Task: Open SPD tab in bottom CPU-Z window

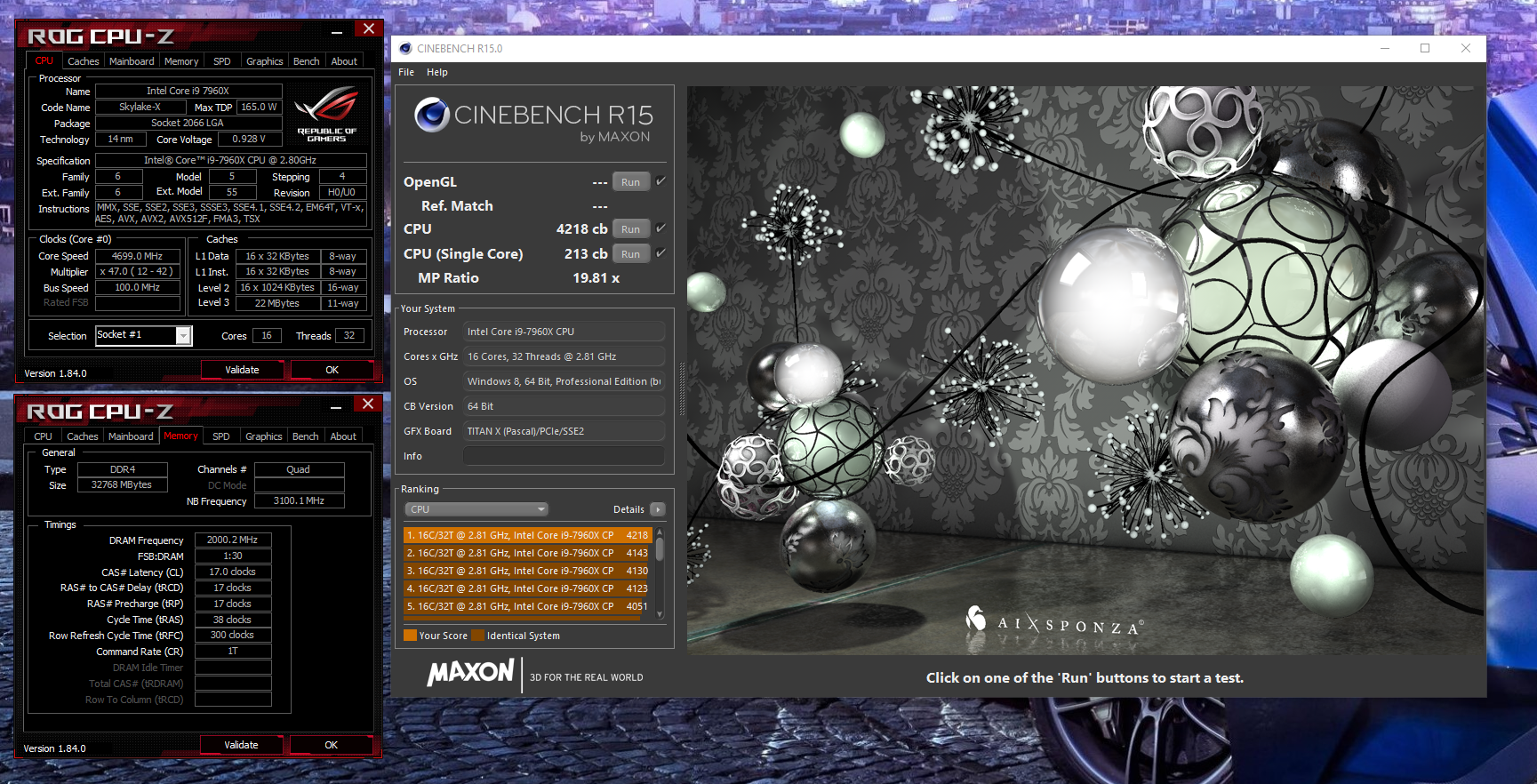Action: coord(221,436)
